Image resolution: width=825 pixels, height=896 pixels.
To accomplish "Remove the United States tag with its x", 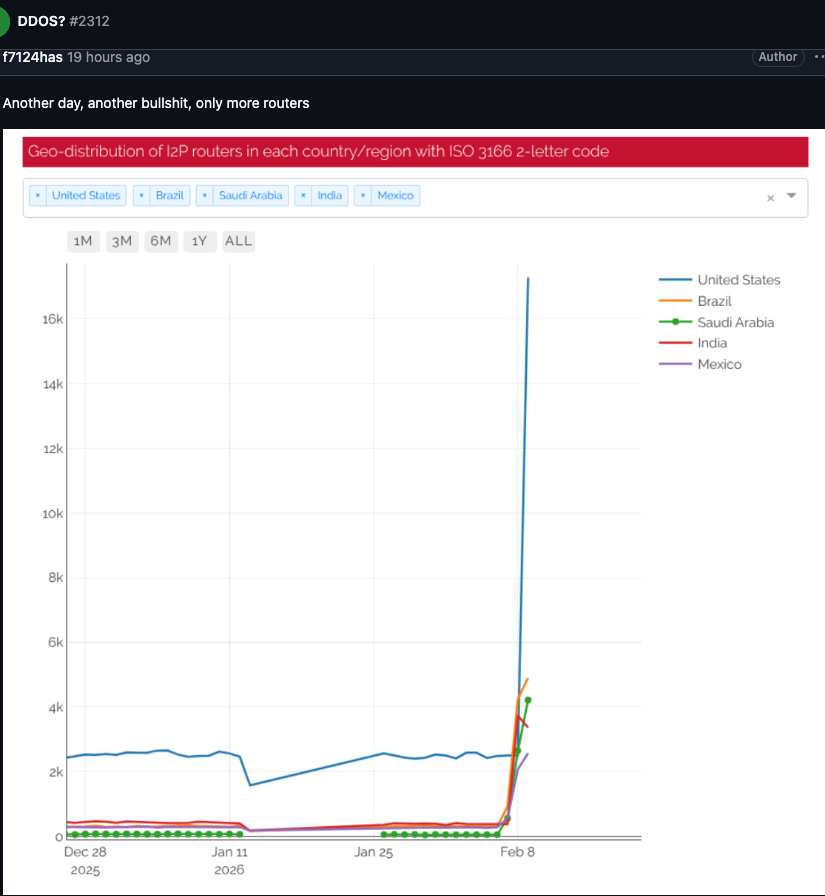I will pos(38,195).
